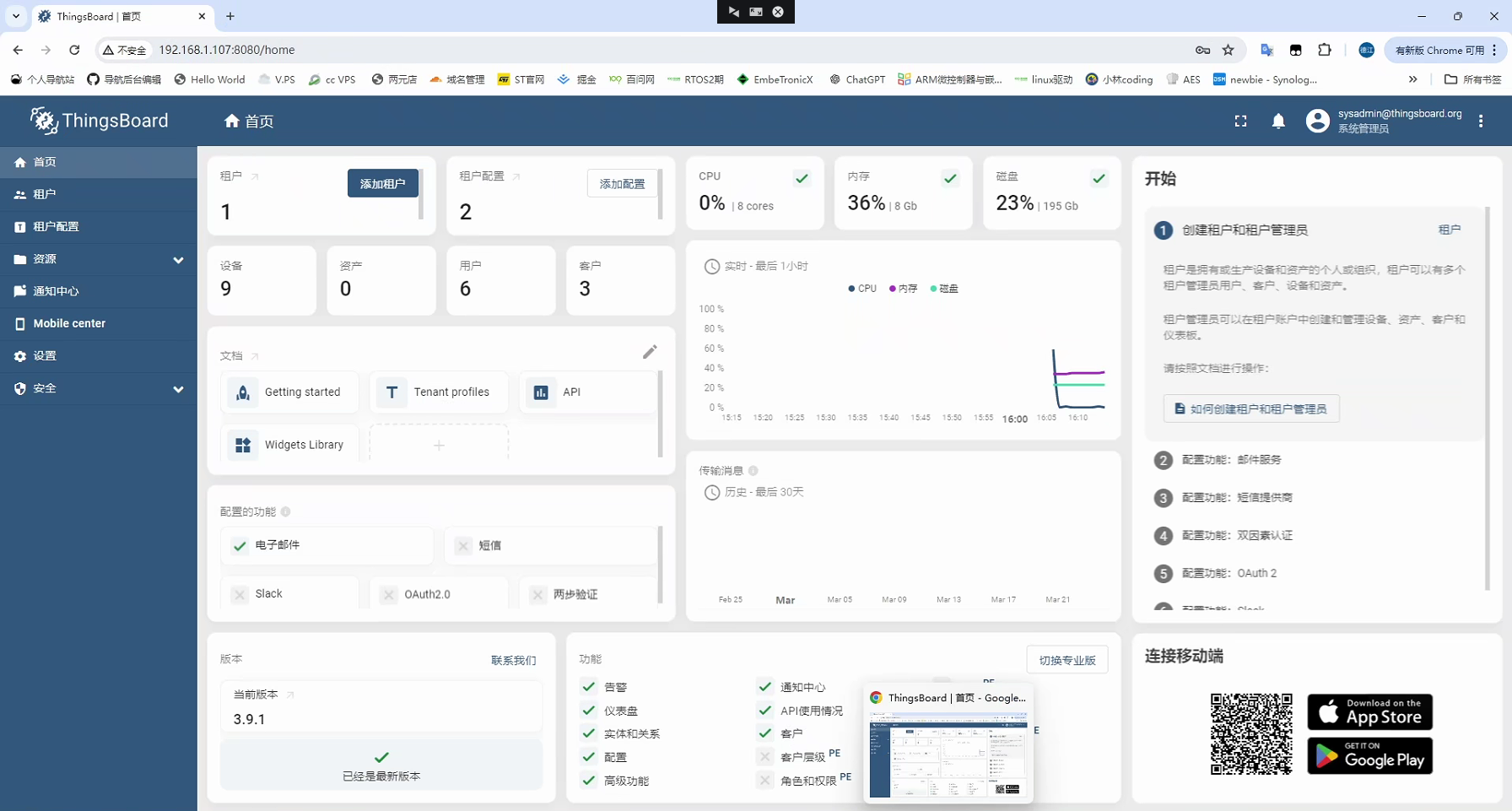Image resolution: width=1512 pixels, height=811 pixels.
Task: Open Chrome extensions puzzle icon
Action: coord(1325,50)
